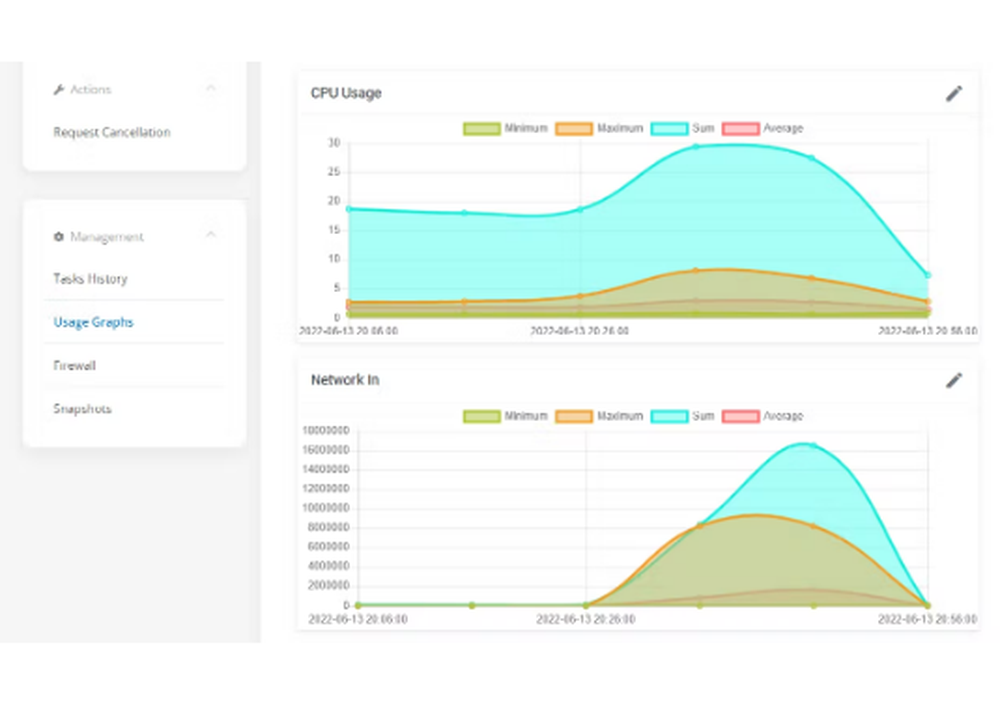
Task: Click Request Cancellation
Action: coord(112,131)
